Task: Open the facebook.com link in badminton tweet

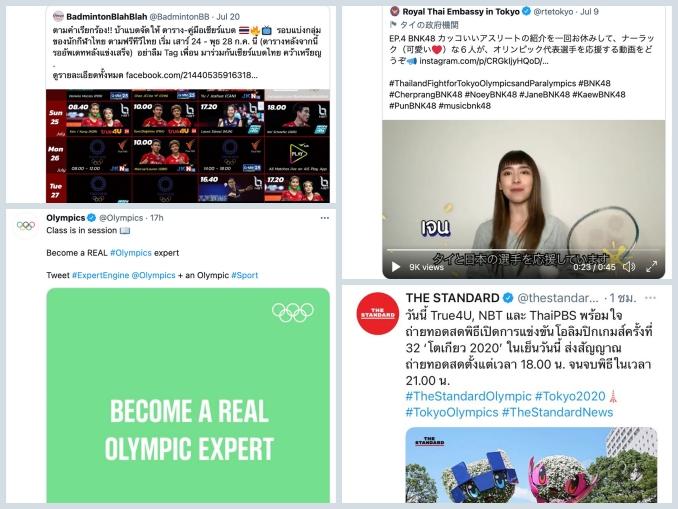Action: point(192,75)
